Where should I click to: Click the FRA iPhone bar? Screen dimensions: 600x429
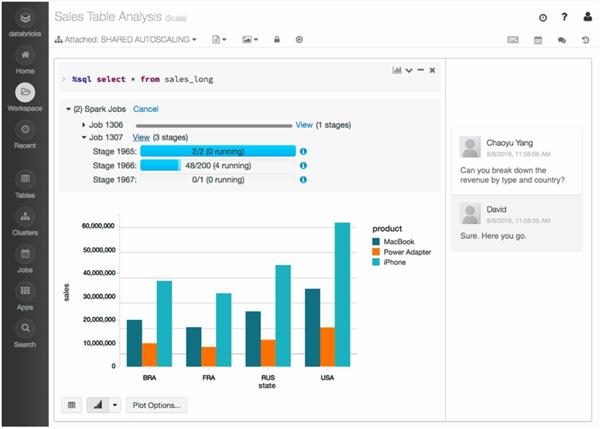223,330
